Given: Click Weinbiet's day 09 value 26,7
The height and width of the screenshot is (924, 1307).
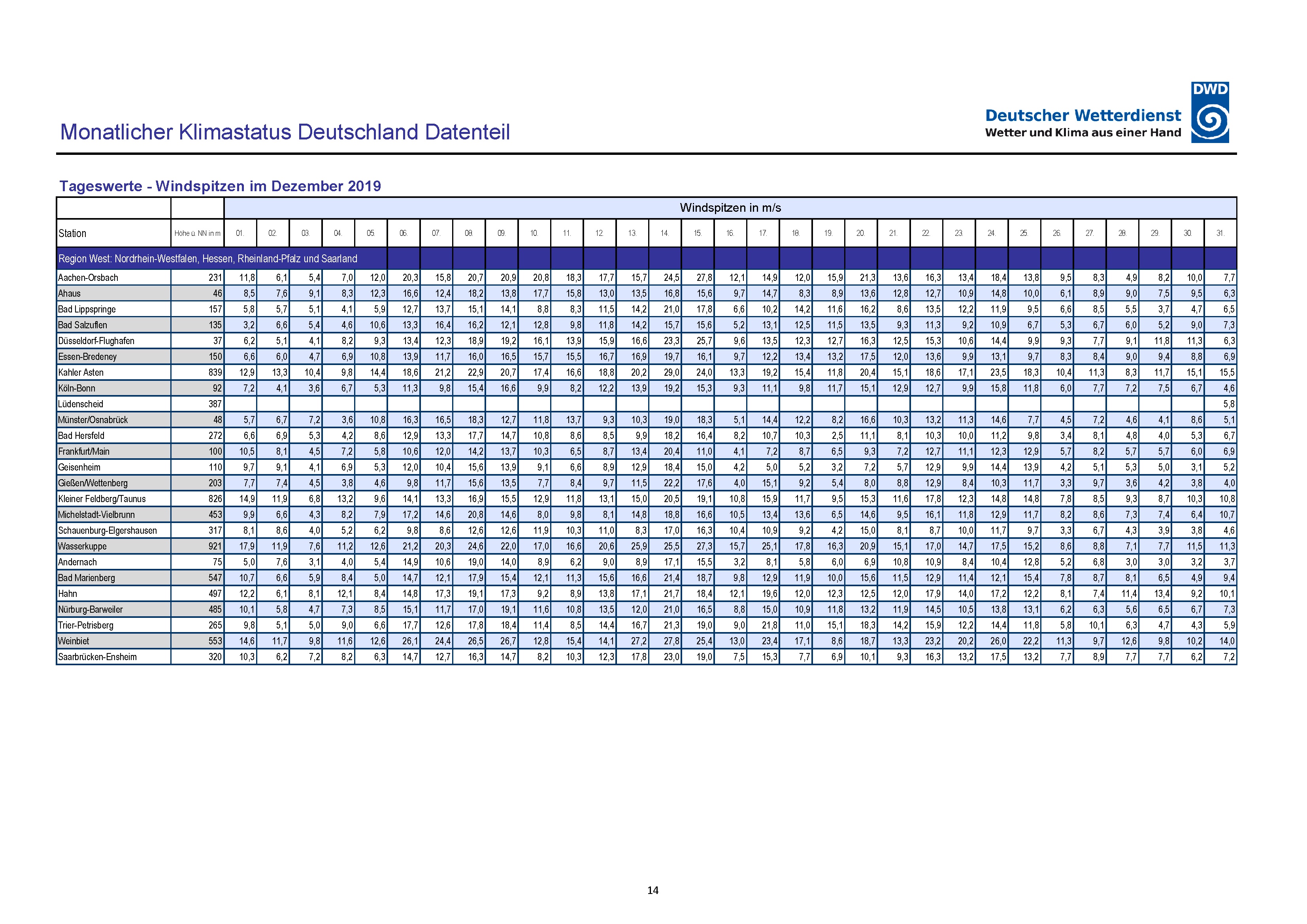Looking at the screenshot, I should (508, 641).
